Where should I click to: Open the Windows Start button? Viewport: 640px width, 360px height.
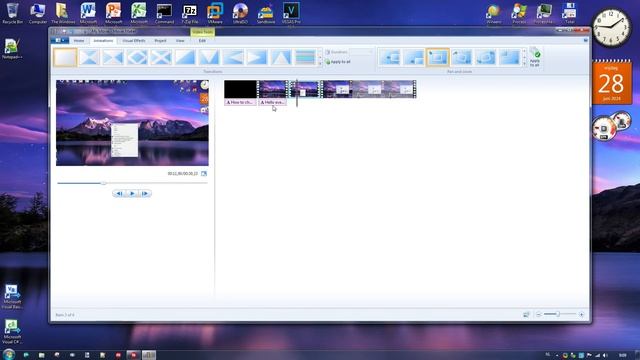pos(9,354)
